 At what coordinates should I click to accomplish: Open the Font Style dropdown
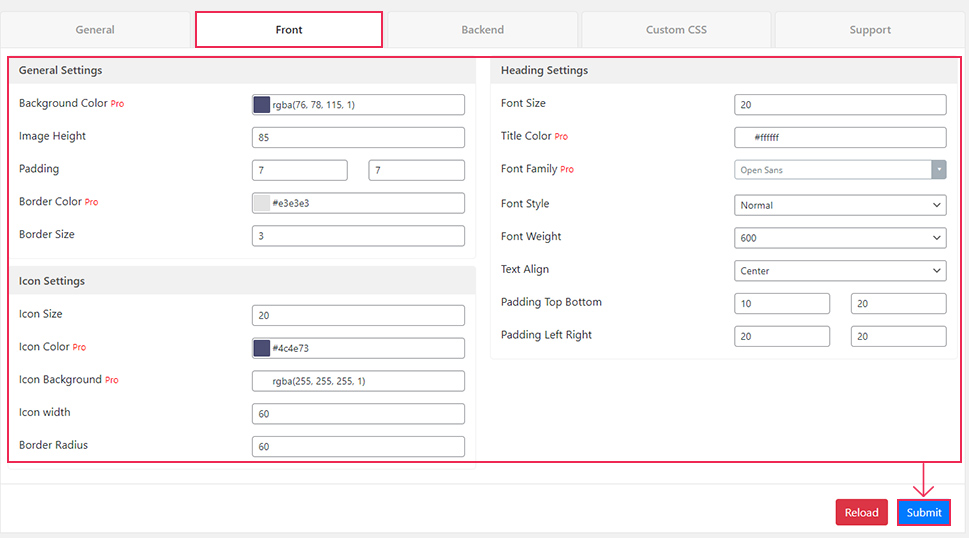[840, 205]
